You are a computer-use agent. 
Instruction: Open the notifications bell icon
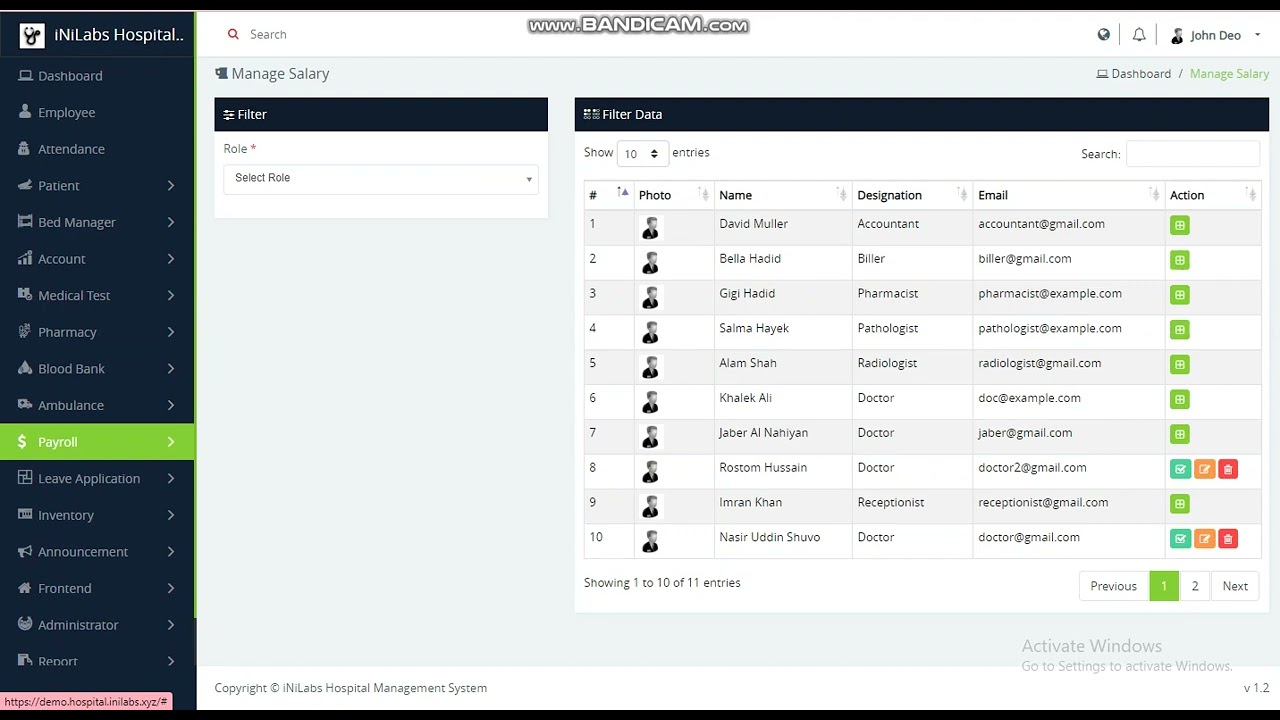(1139, 35)
